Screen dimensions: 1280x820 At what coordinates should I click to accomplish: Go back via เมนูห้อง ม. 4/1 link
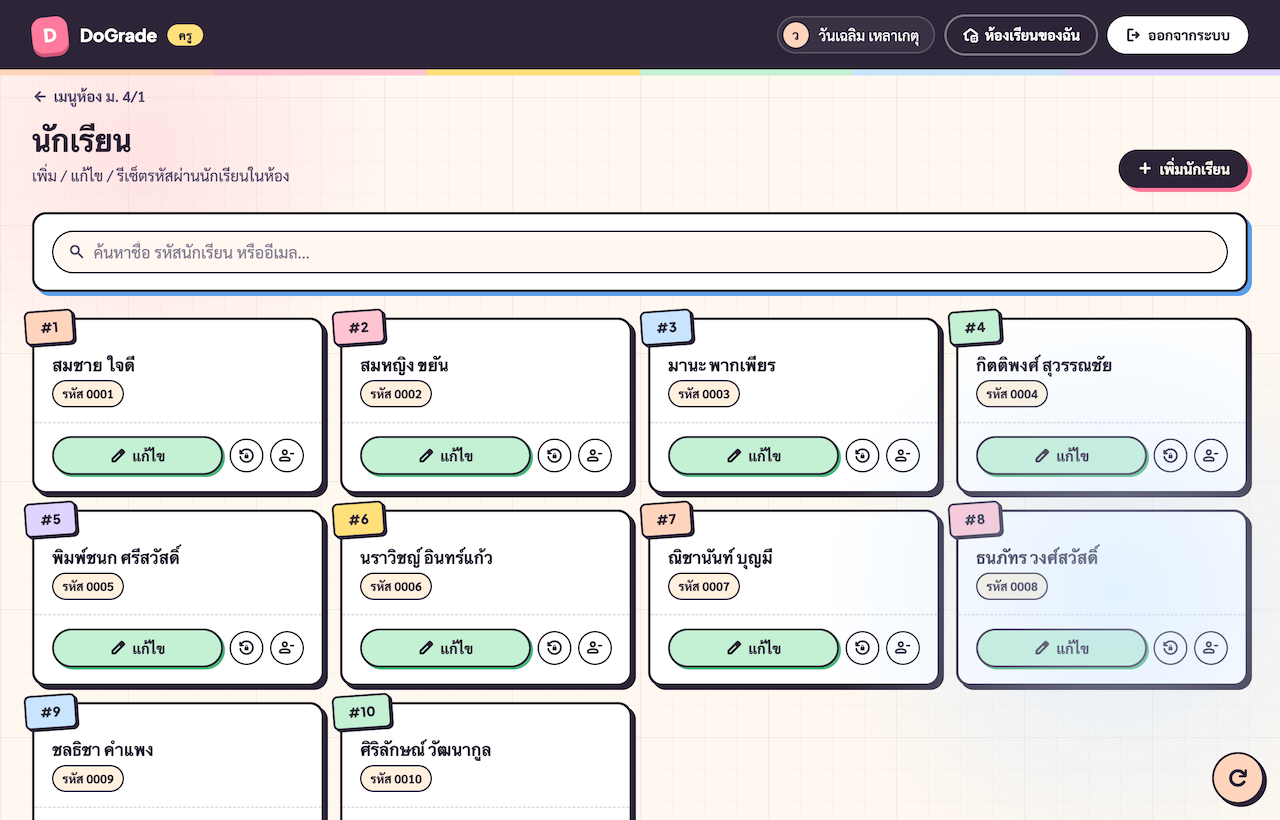coord(89,96)
